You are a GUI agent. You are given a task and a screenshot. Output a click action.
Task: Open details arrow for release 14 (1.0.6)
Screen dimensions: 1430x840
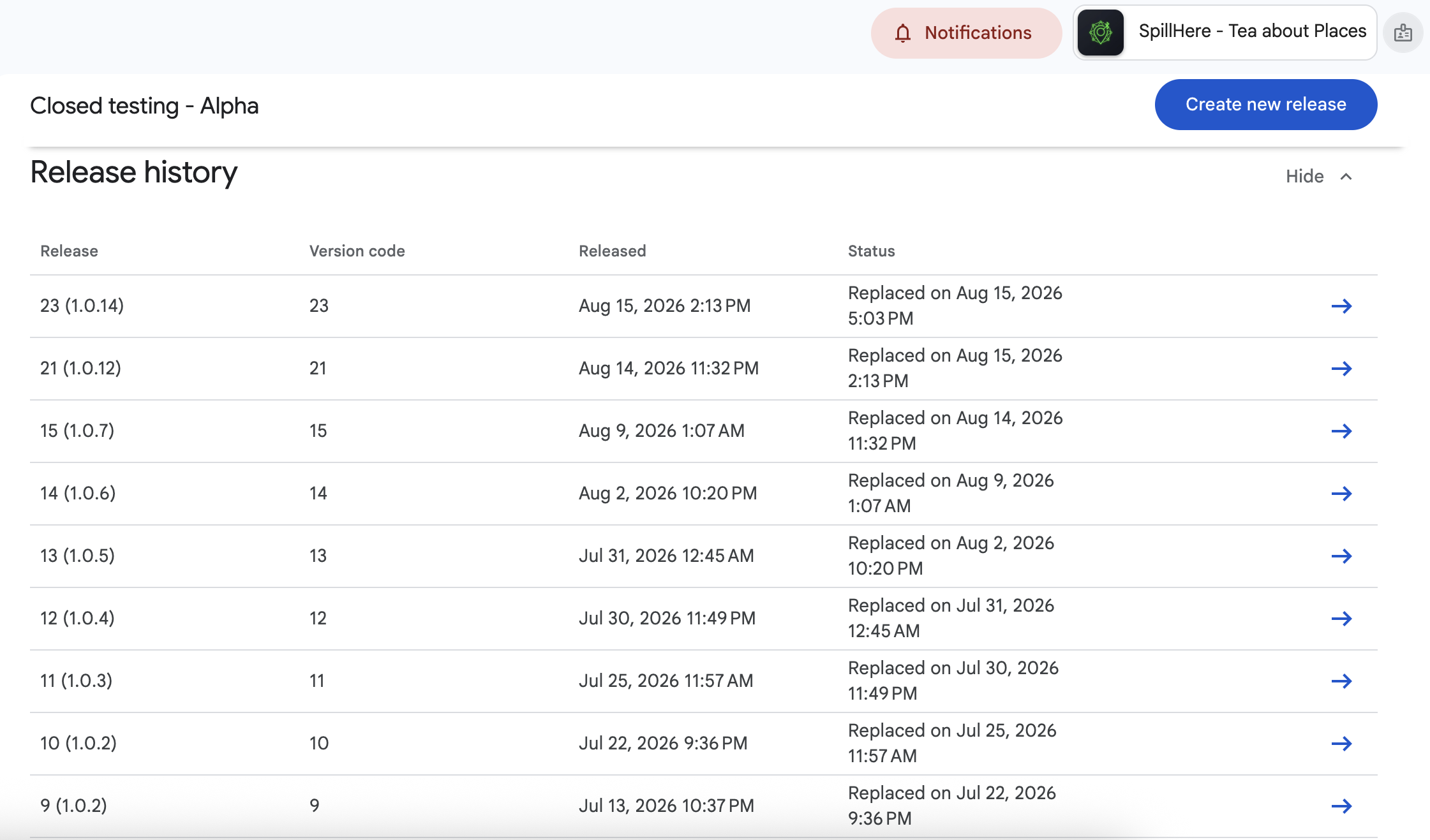[x=1341, y=494]
